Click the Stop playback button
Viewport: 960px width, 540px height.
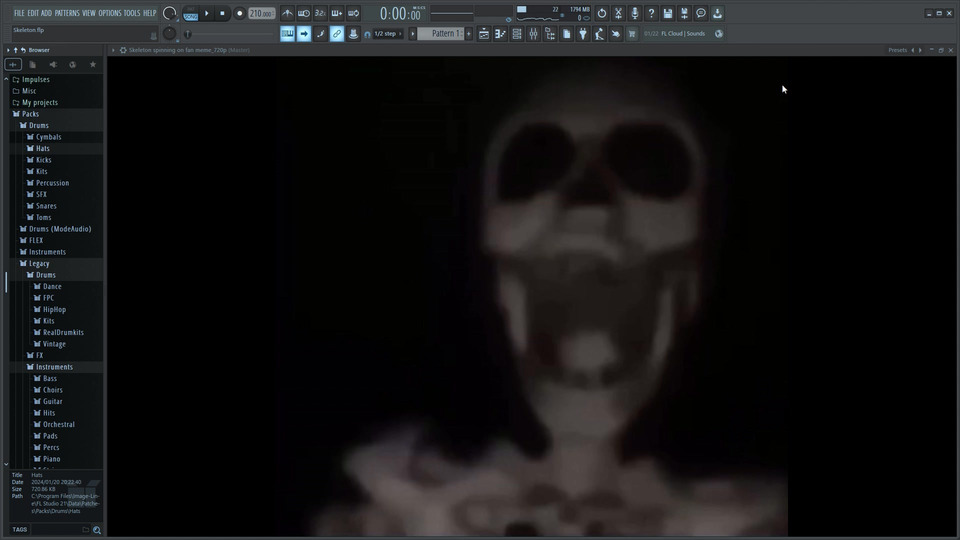point(223,14)
